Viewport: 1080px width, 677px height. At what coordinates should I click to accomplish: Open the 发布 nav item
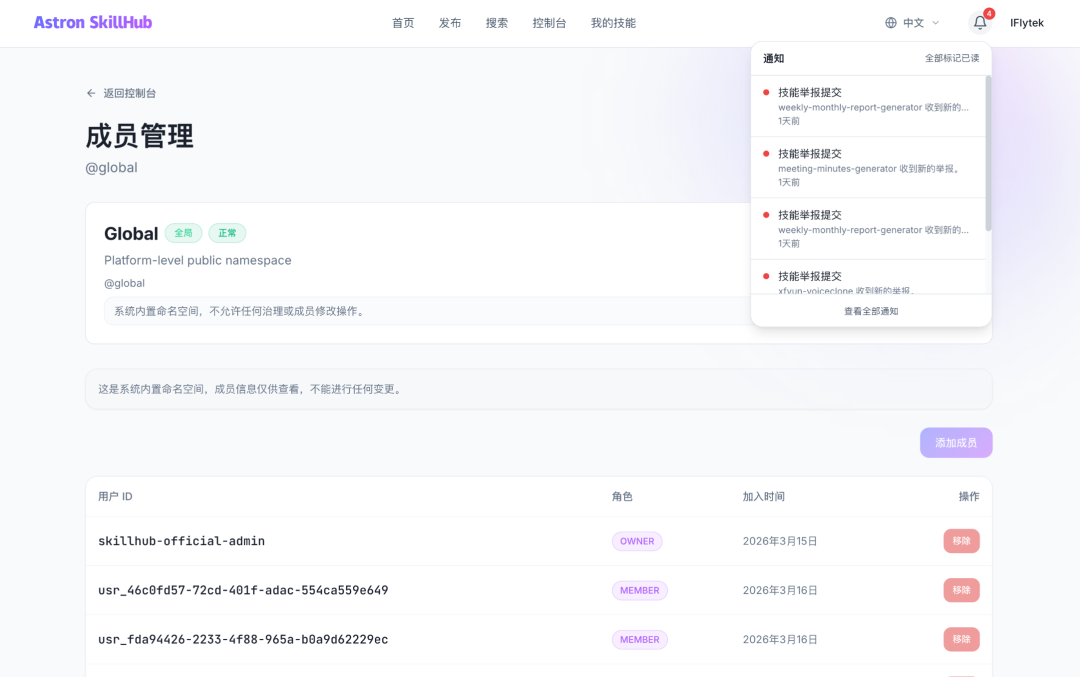[x=450, y=23]
